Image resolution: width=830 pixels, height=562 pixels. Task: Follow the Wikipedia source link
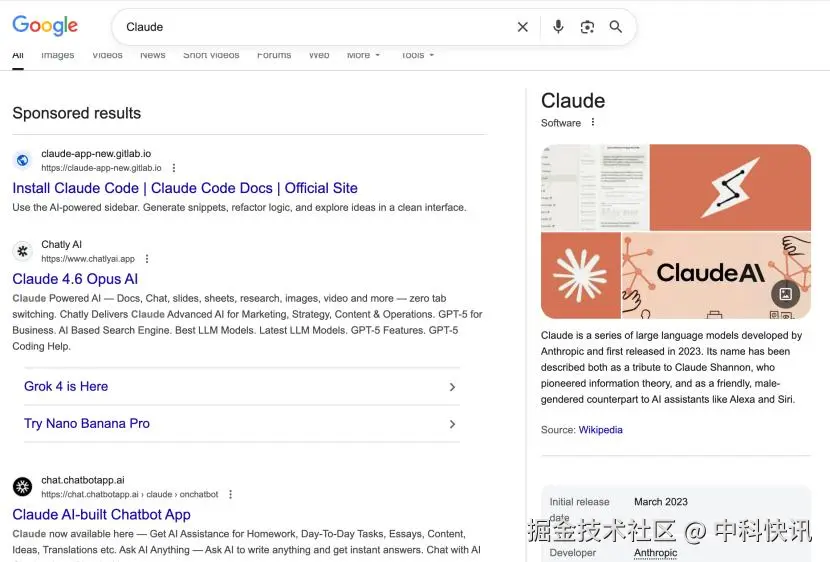pyautogui.click(x=600, y=430)
